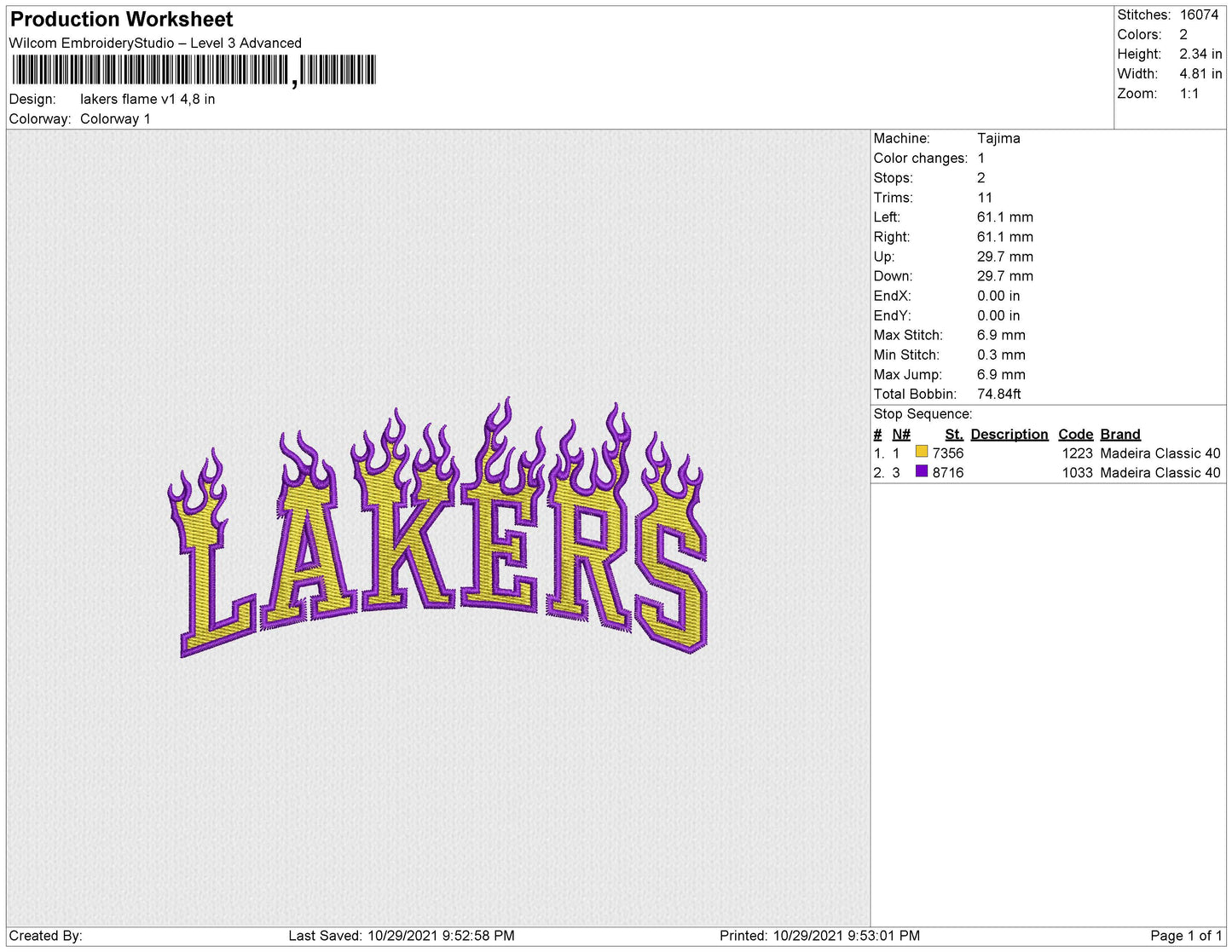Click the Machine value Tajima
The image size is (1232, 952).
tap(998, 138)
